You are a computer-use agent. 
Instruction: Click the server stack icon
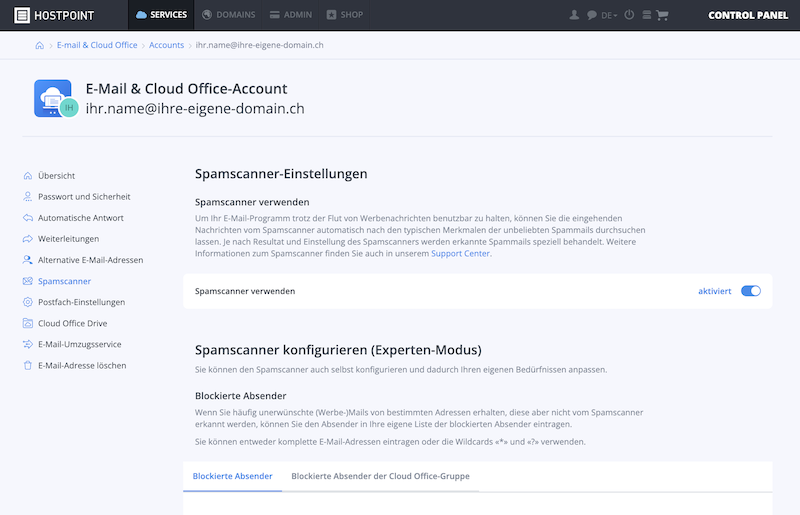(646, 15)
